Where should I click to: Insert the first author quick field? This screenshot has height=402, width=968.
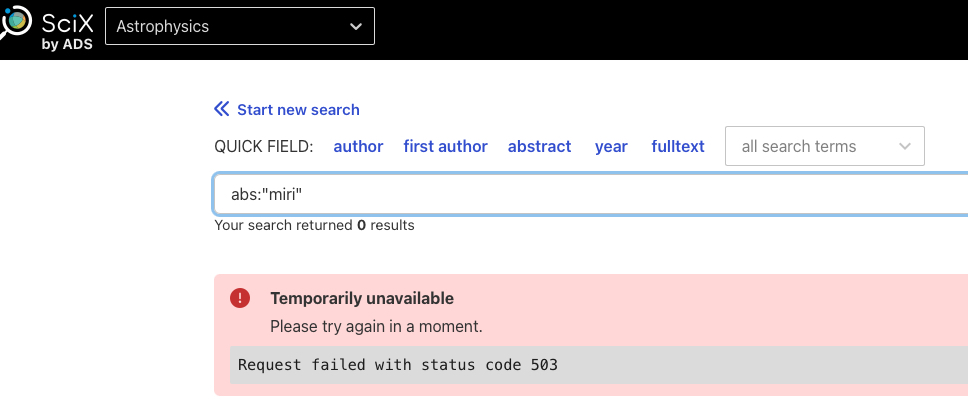click(x=445, y=147)
